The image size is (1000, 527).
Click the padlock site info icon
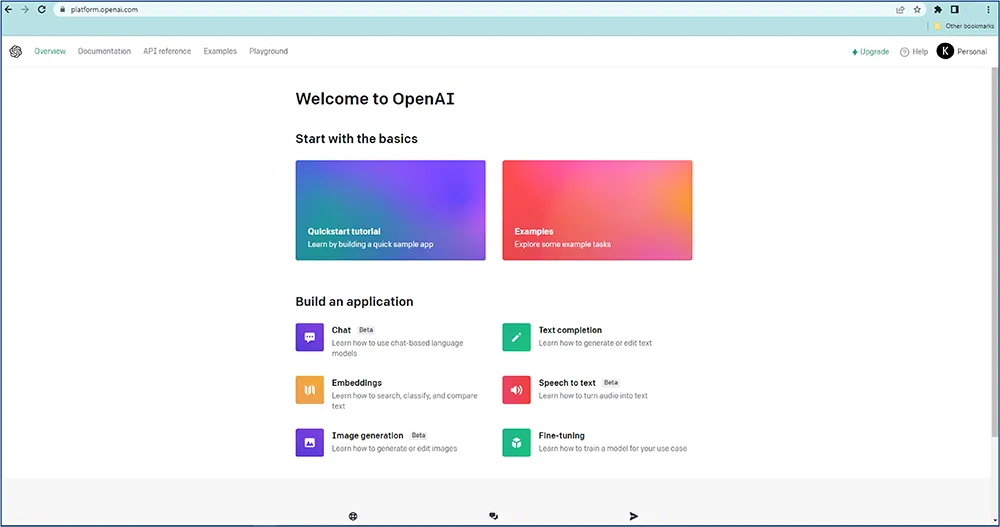point(62,10)
